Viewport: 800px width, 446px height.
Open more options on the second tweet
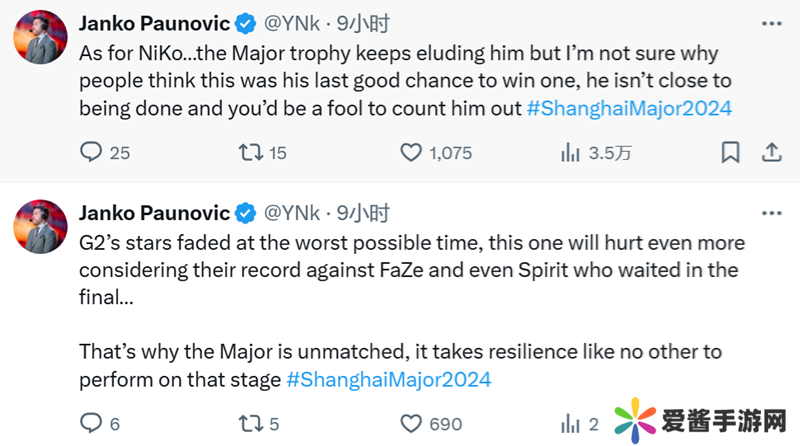click(x=771, y=212)
